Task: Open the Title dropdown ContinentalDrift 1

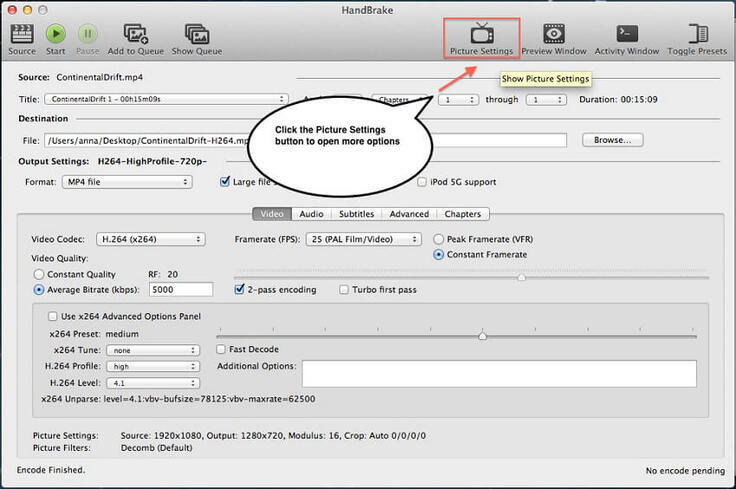Action: coord(166,99)
